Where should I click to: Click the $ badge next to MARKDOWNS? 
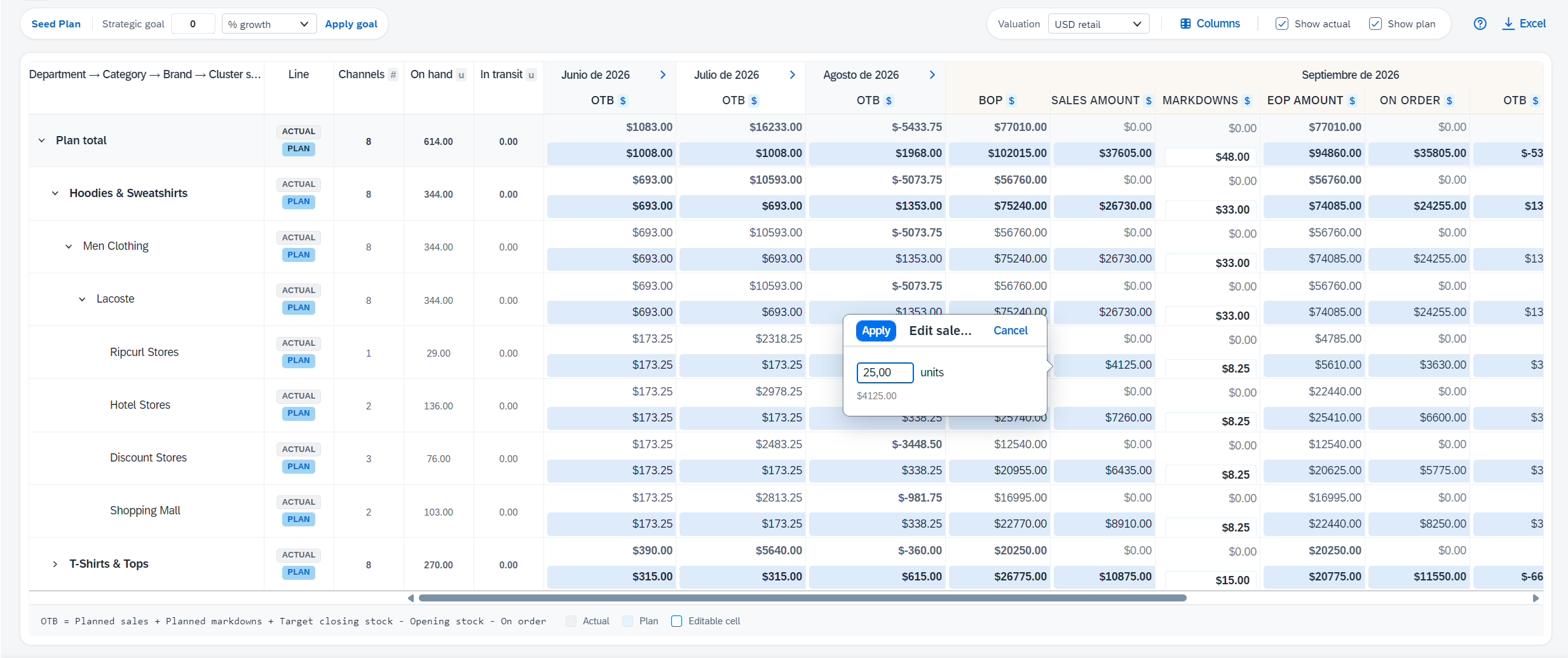point(1247,100)
